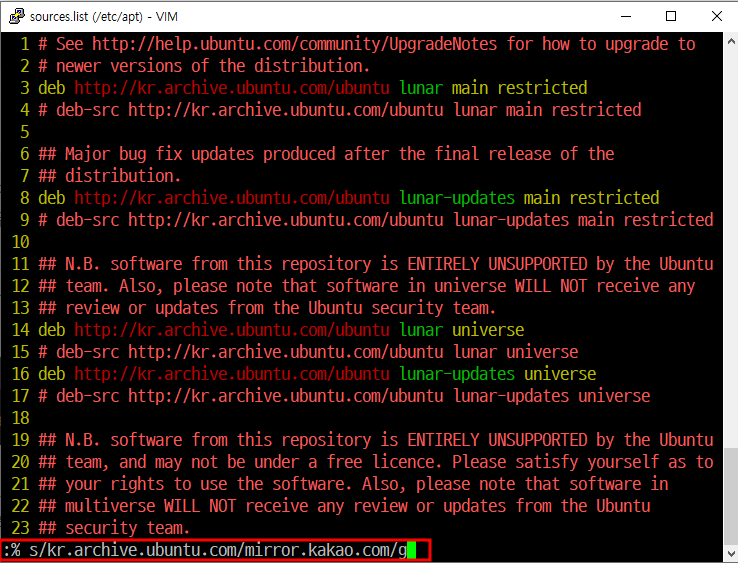Click 'Ubuntu security team.' on line 13
This screenshot has height=563, width=738.
[x=402, y=308]
